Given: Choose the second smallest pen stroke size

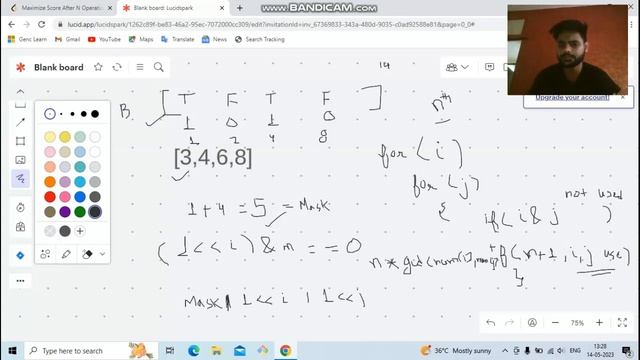Looking at the screenshot, I should [x=61, y=114].
